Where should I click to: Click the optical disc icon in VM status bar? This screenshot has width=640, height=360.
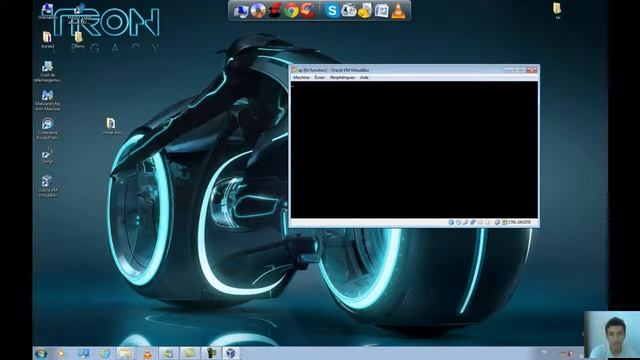click(x=458, y=222)
